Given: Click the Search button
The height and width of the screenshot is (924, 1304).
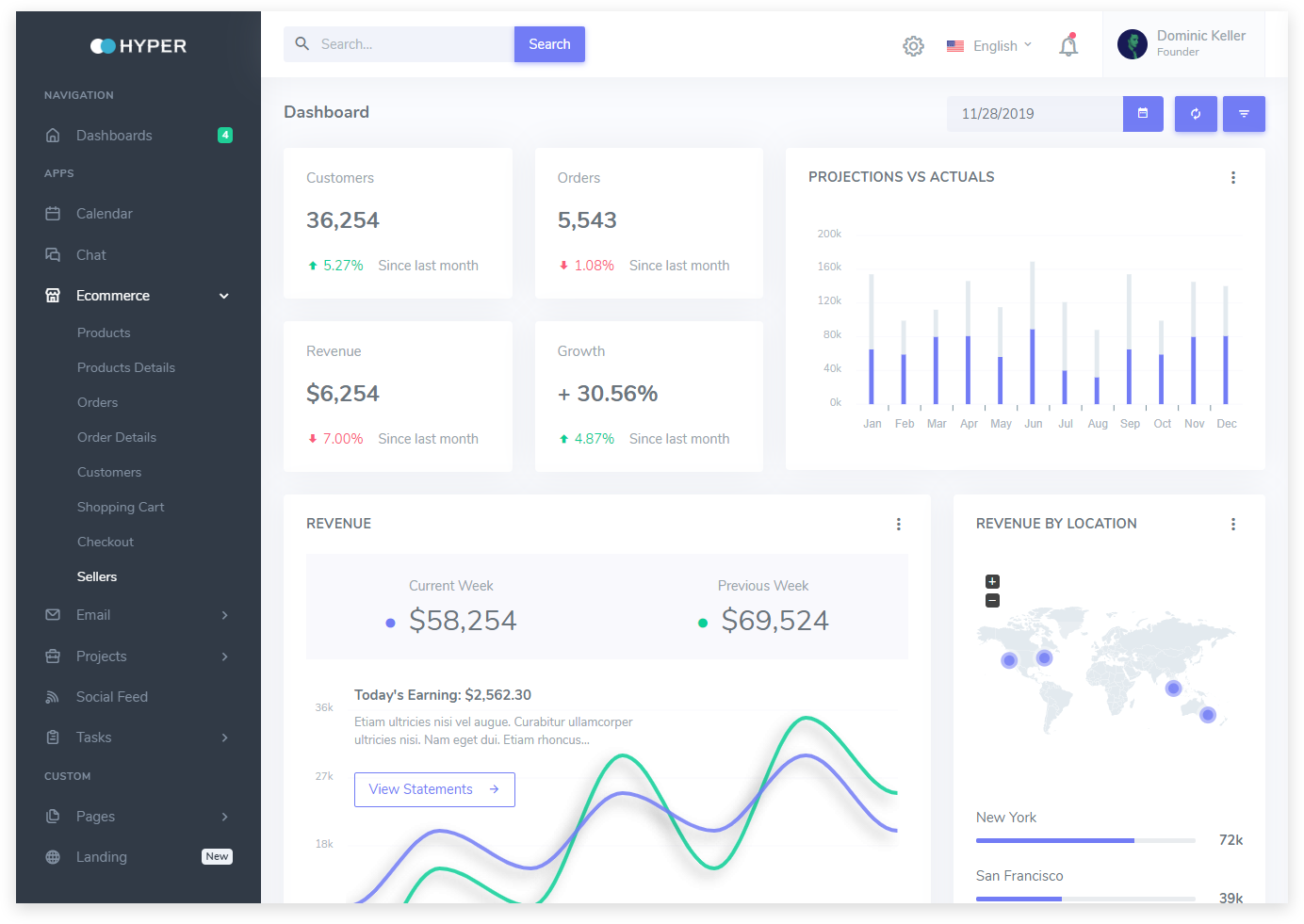Looking at the screenshot, I should (549, 44).
